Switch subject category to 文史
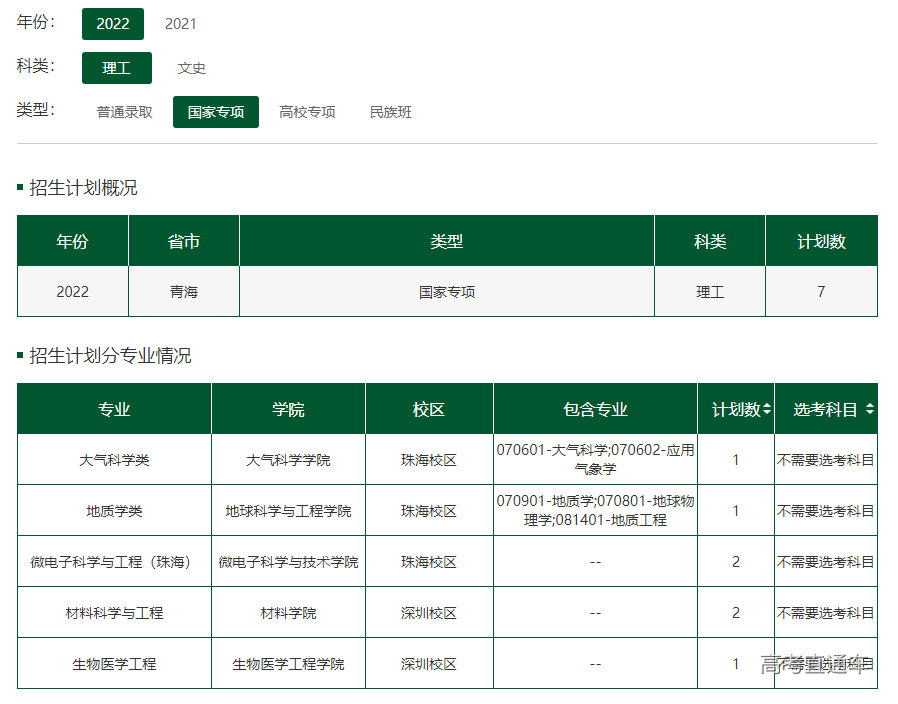The image size is (898, 704). (x=192, y=68)
